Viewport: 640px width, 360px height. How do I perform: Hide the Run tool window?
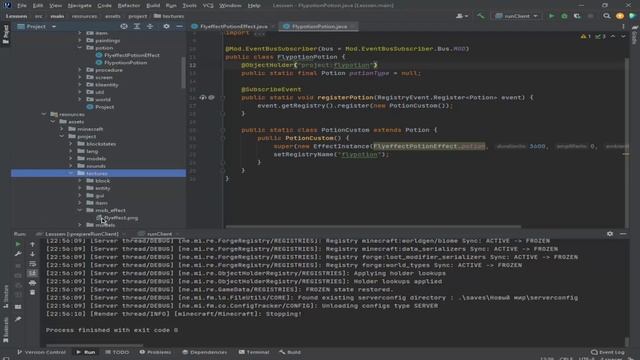(623, 234)
